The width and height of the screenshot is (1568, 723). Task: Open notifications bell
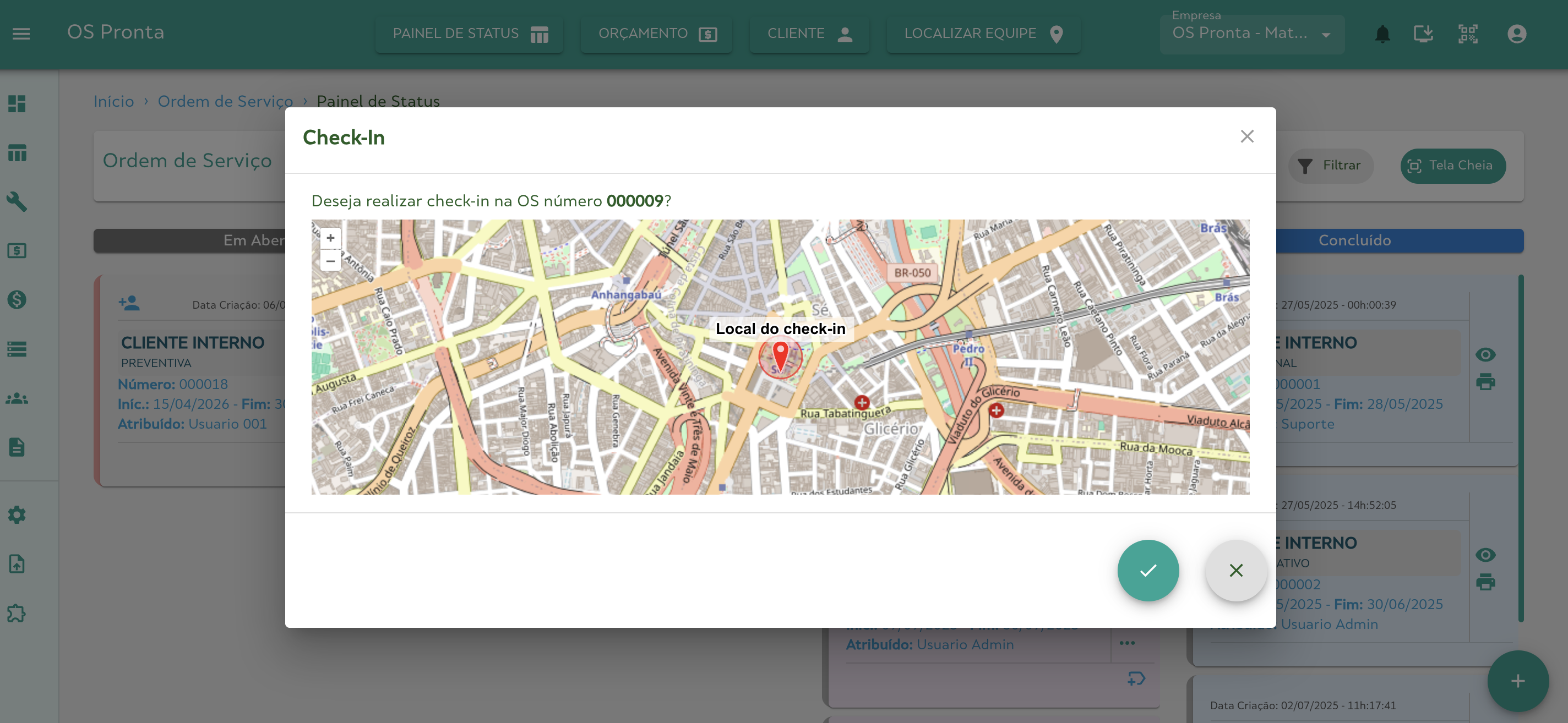tap(1382, 34)
